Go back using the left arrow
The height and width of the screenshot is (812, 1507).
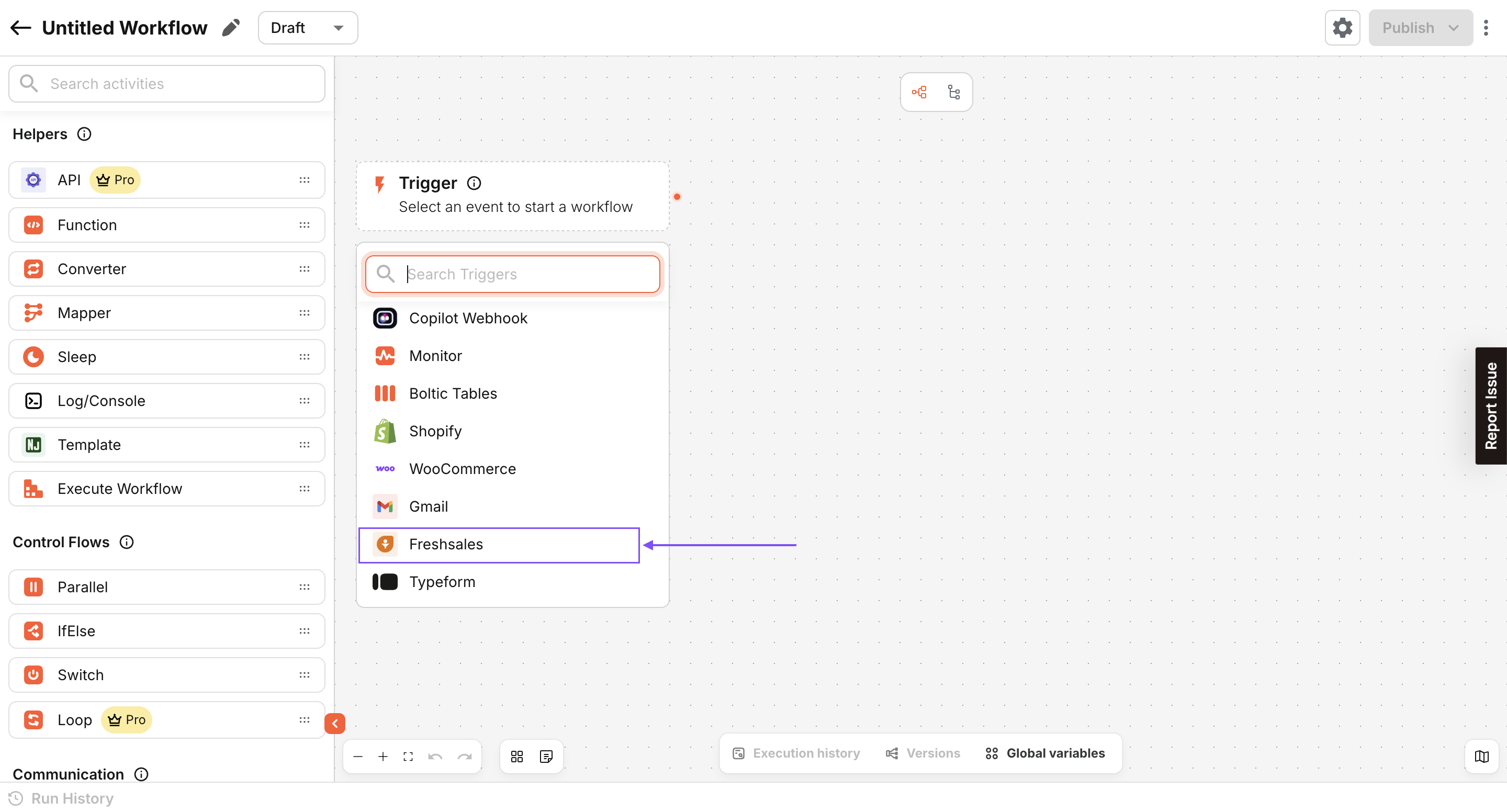[20, 28]
